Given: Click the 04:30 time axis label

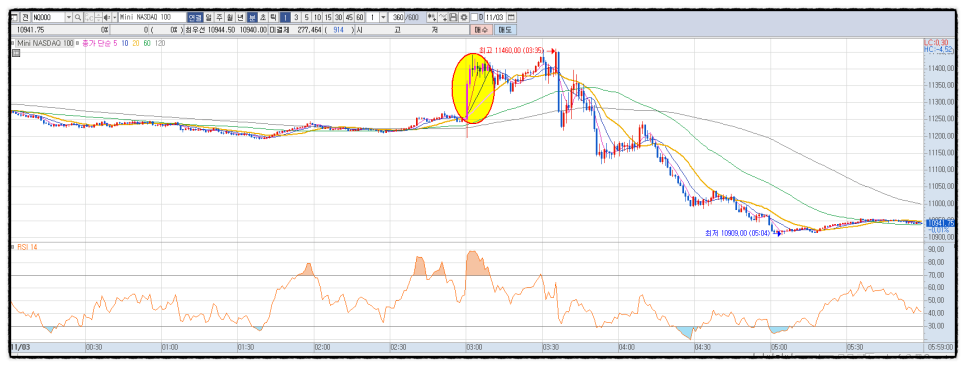Looking at the screenshot, I should point(702,347).
